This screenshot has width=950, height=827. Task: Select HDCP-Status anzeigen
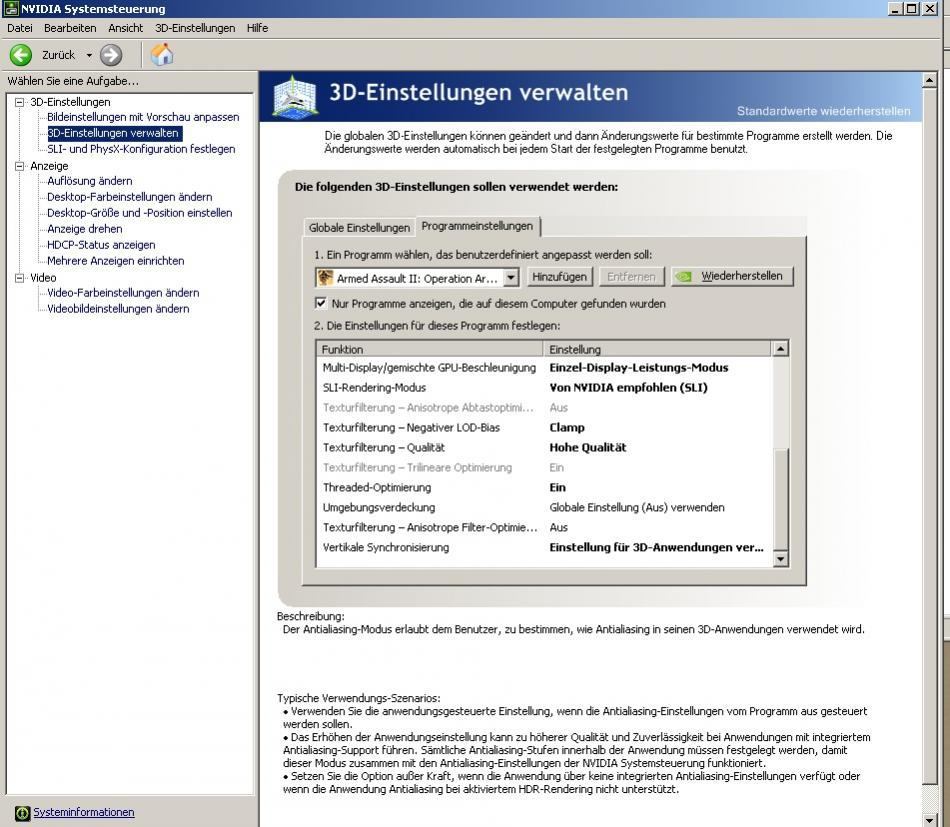coord(101,245)
